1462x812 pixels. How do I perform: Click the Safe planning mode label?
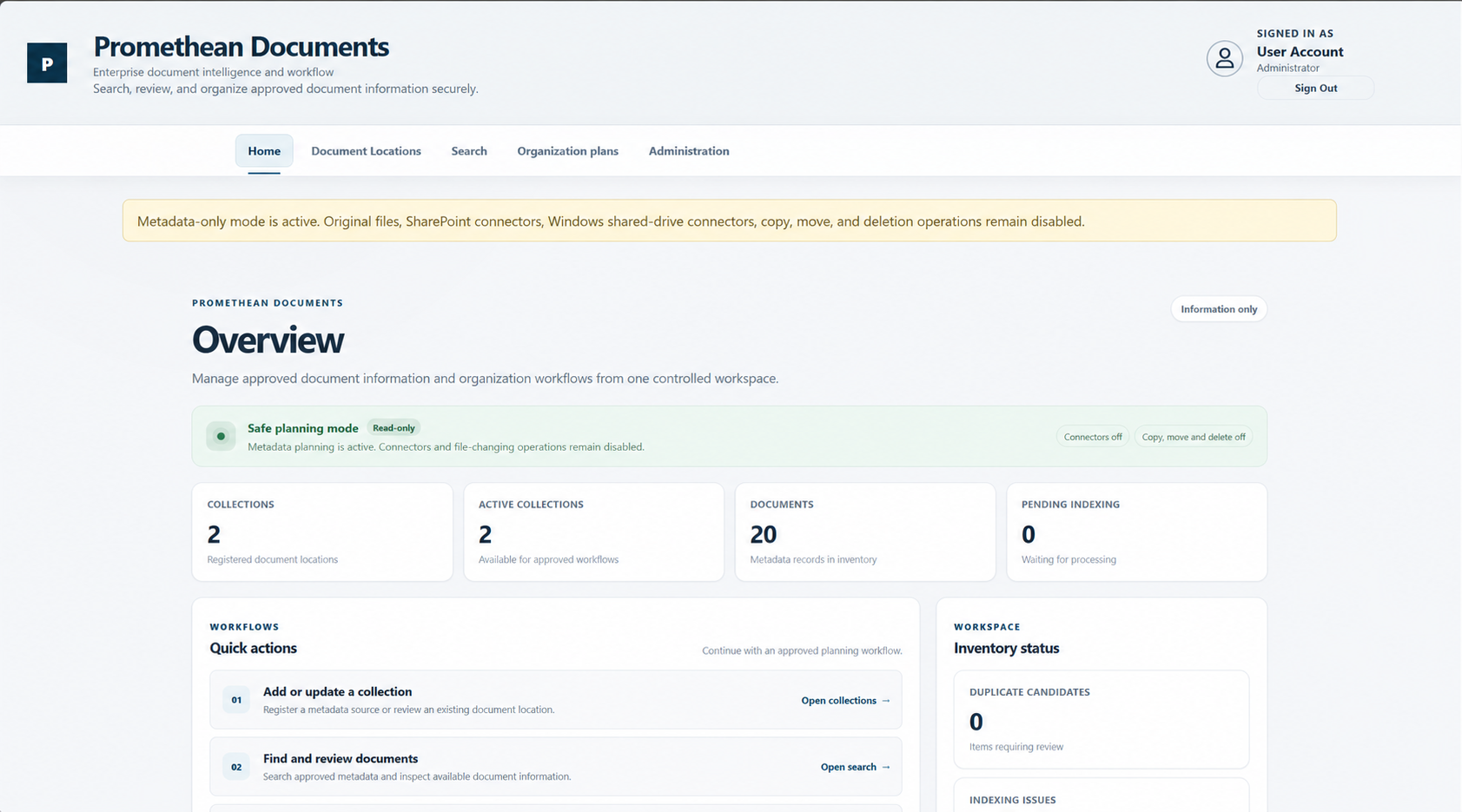click(x=303, y=428)
